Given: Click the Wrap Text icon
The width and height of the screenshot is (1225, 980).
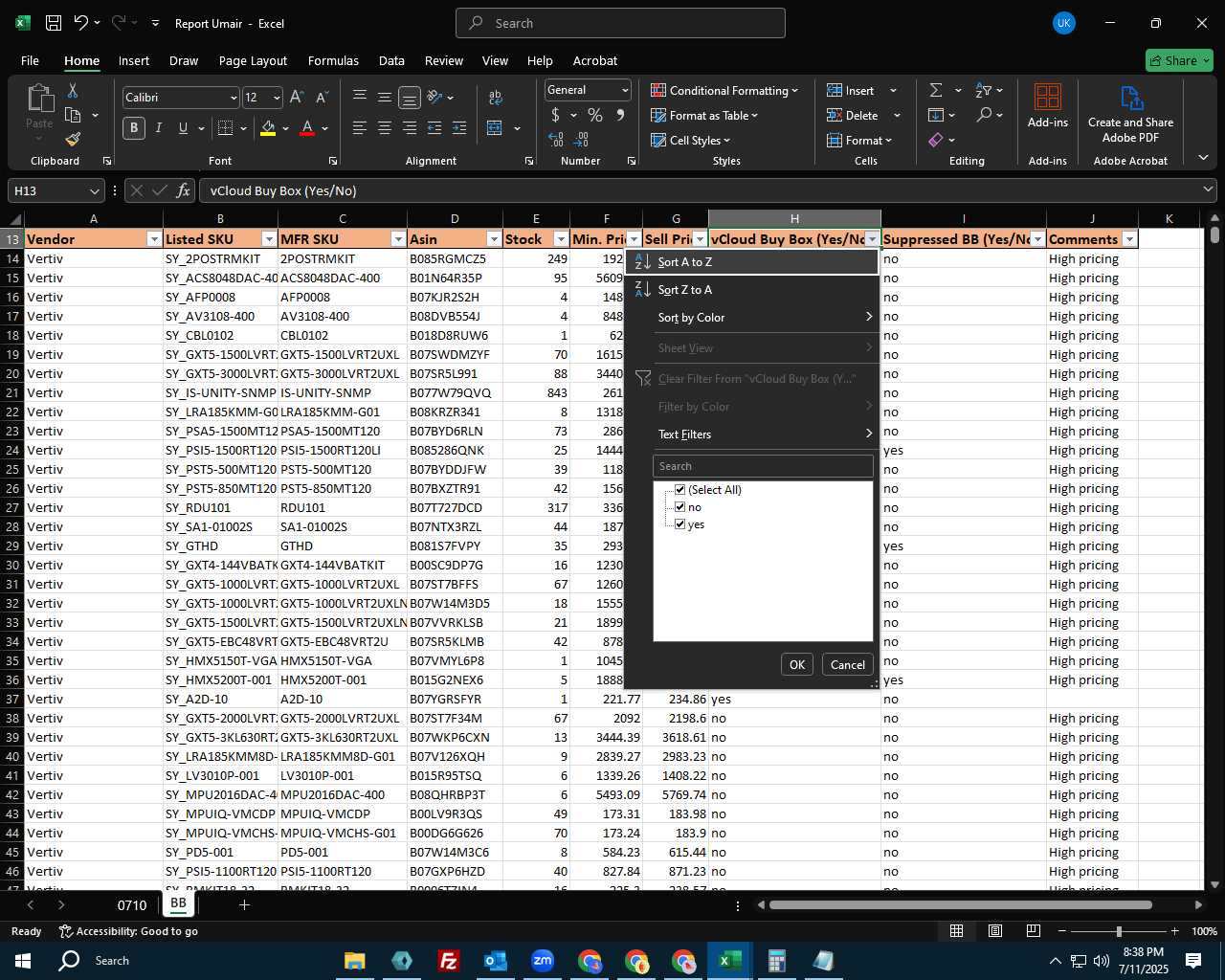Looking at the screenshot, I should tap(496, 98).
